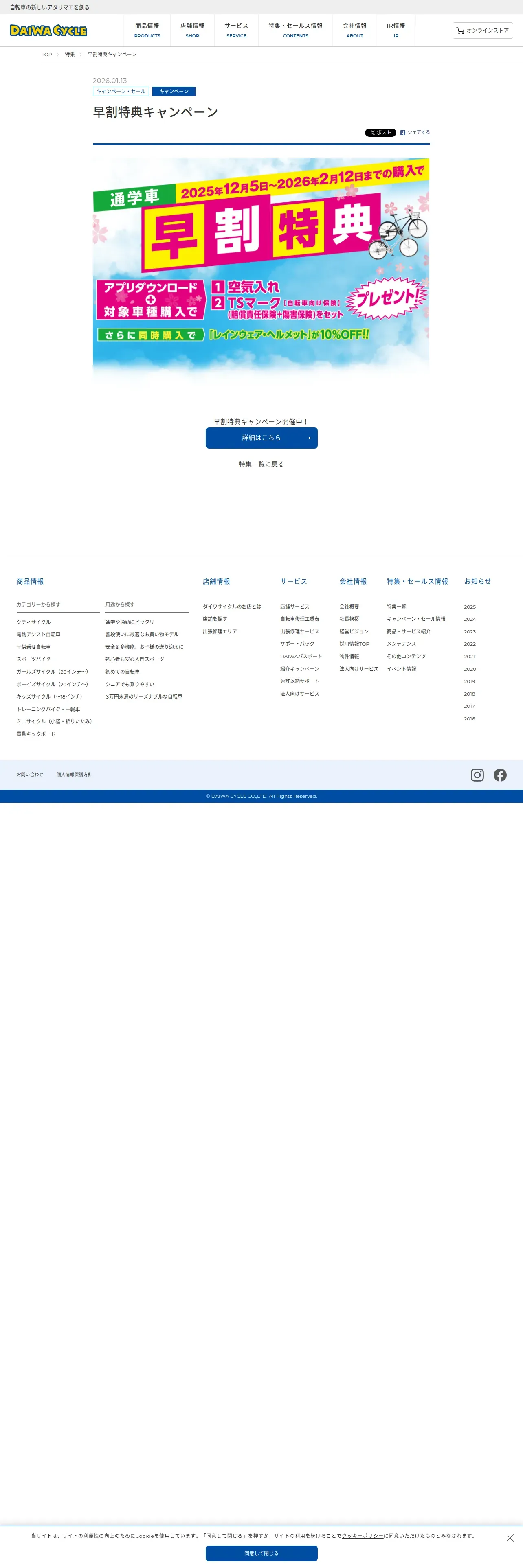Open 会社概要 footer link
The height and width of the screenshot is (1568, 523).
349,607
